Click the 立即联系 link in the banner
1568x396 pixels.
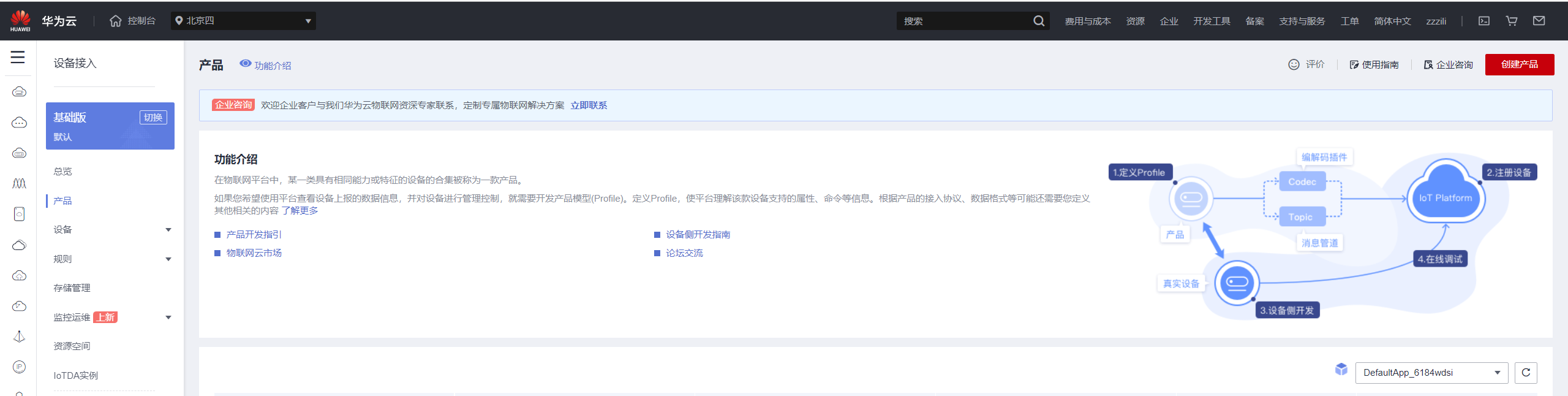tap(589, 105)
